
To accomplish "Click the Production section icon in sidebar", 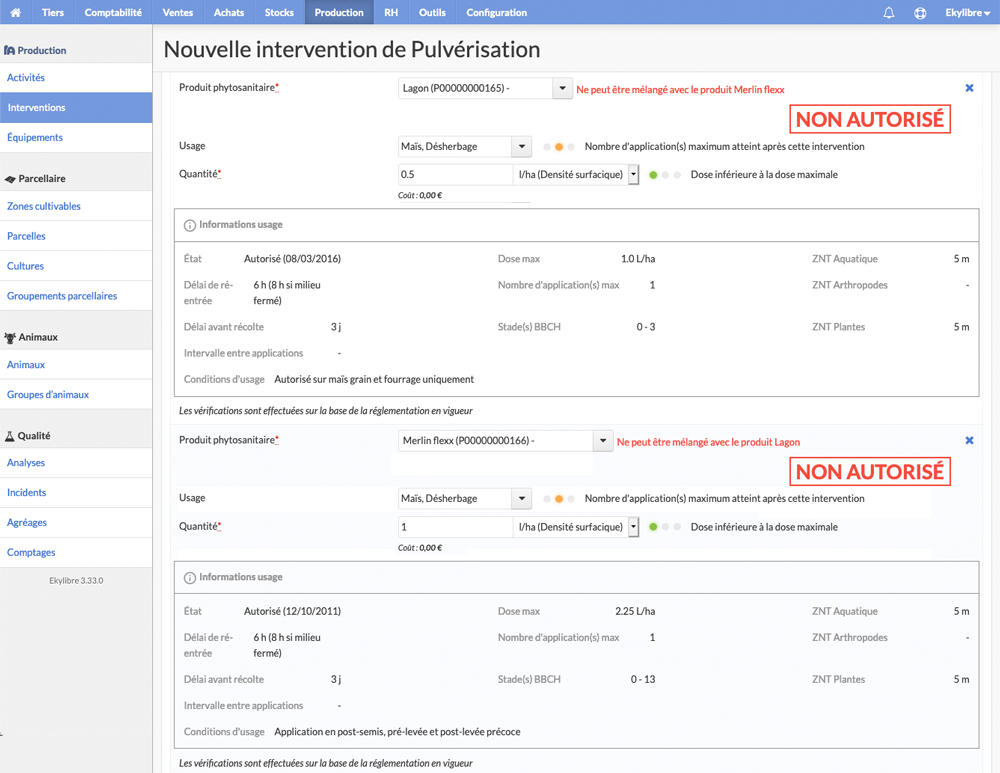I will point(10,50).
